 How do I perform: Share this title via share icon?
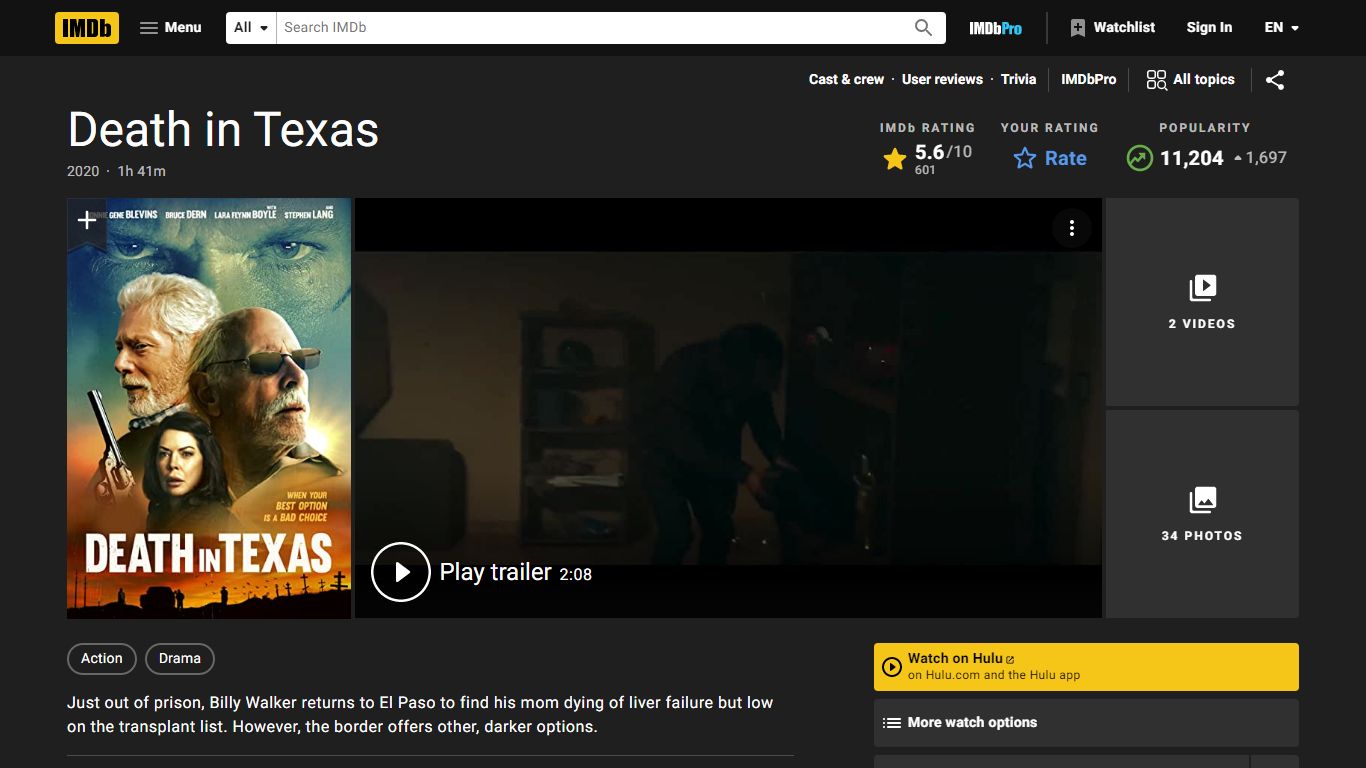(x=1275, y=80)
